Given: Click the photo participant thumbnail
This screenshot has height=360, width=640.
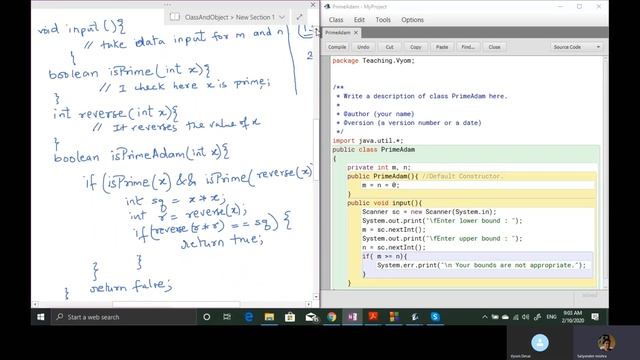Looking at the screenshot, I should pos(606,343).
